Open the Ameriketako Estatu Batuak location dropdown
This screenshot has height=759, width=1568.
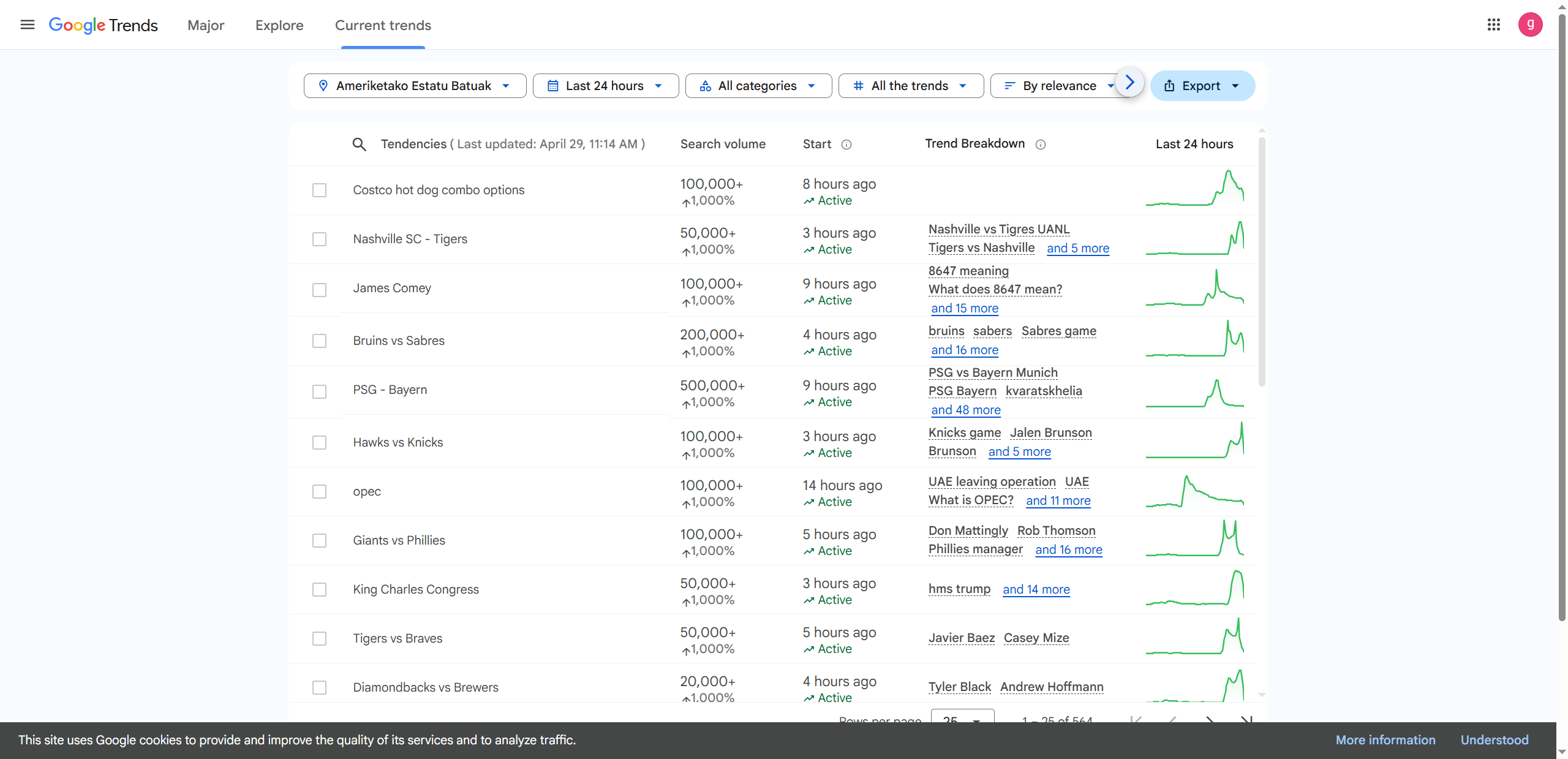coord(415,86)
